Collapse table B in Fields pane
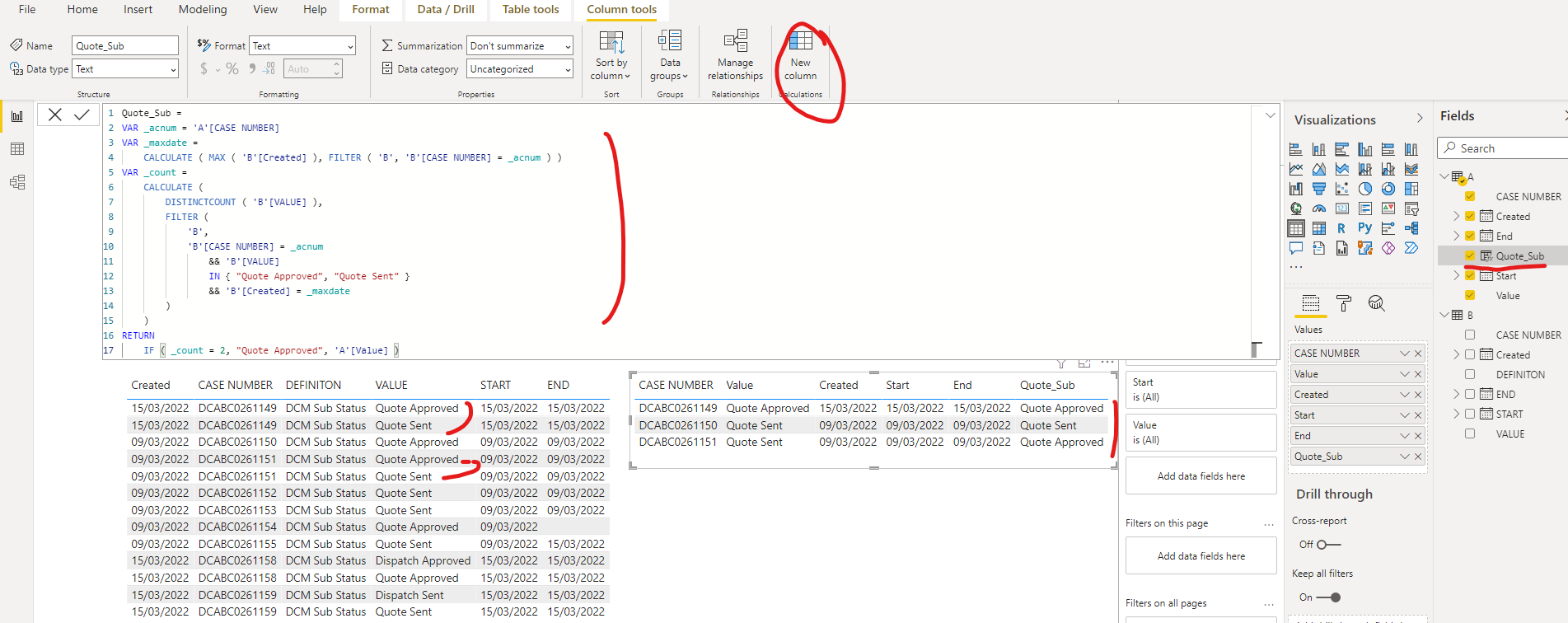Viewport: 1568px width, 623px height. pyautogui.click(x=1444, y=315)
